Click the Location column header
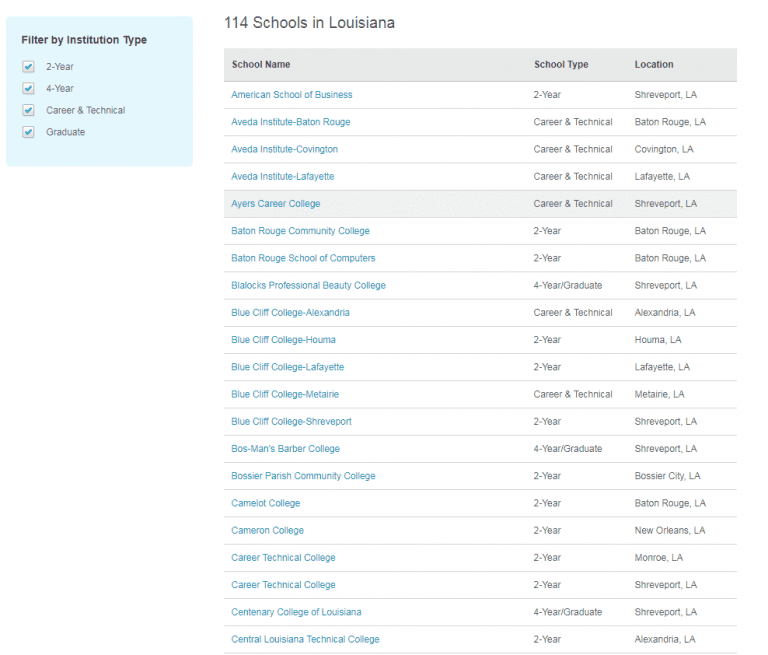Screen dimensions: 768x655 654,65
